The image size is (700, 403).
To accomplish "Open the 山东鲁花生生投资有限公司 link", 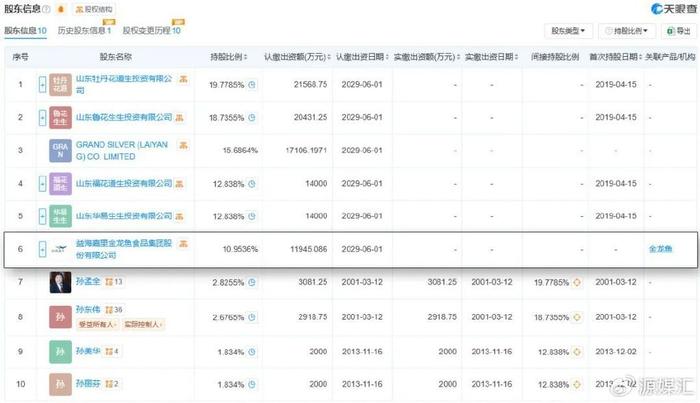I will [124, 117].
